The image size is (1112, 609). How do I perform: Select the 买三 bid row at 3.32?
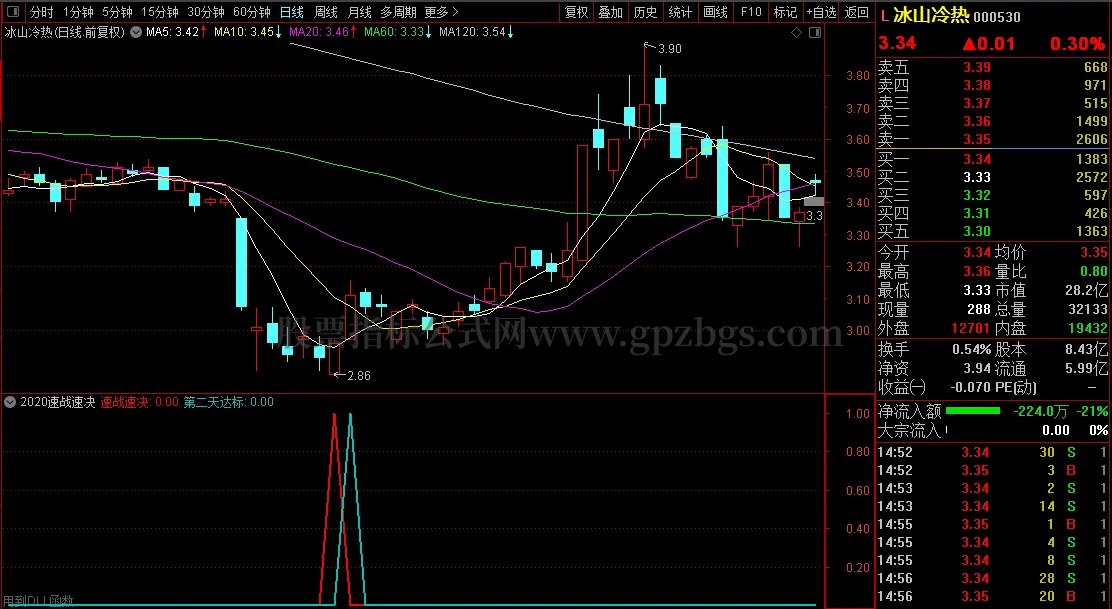pyautogui.click(x=993, y=195)
